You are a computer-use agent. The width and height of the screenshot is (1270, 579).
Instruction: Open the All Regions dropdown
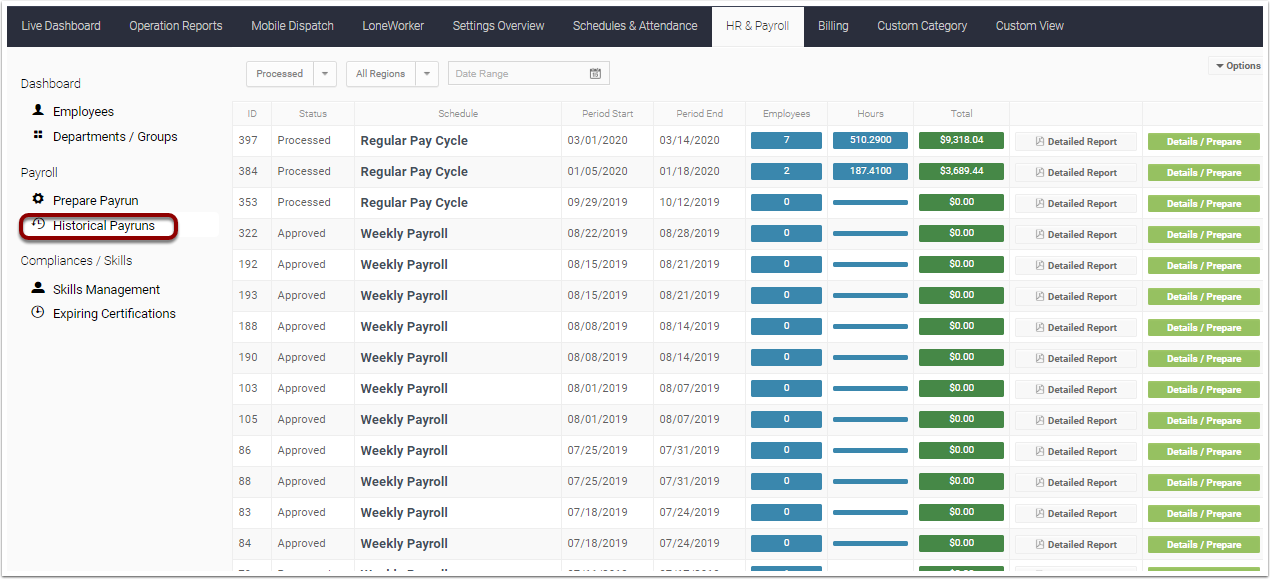(427, 73)
